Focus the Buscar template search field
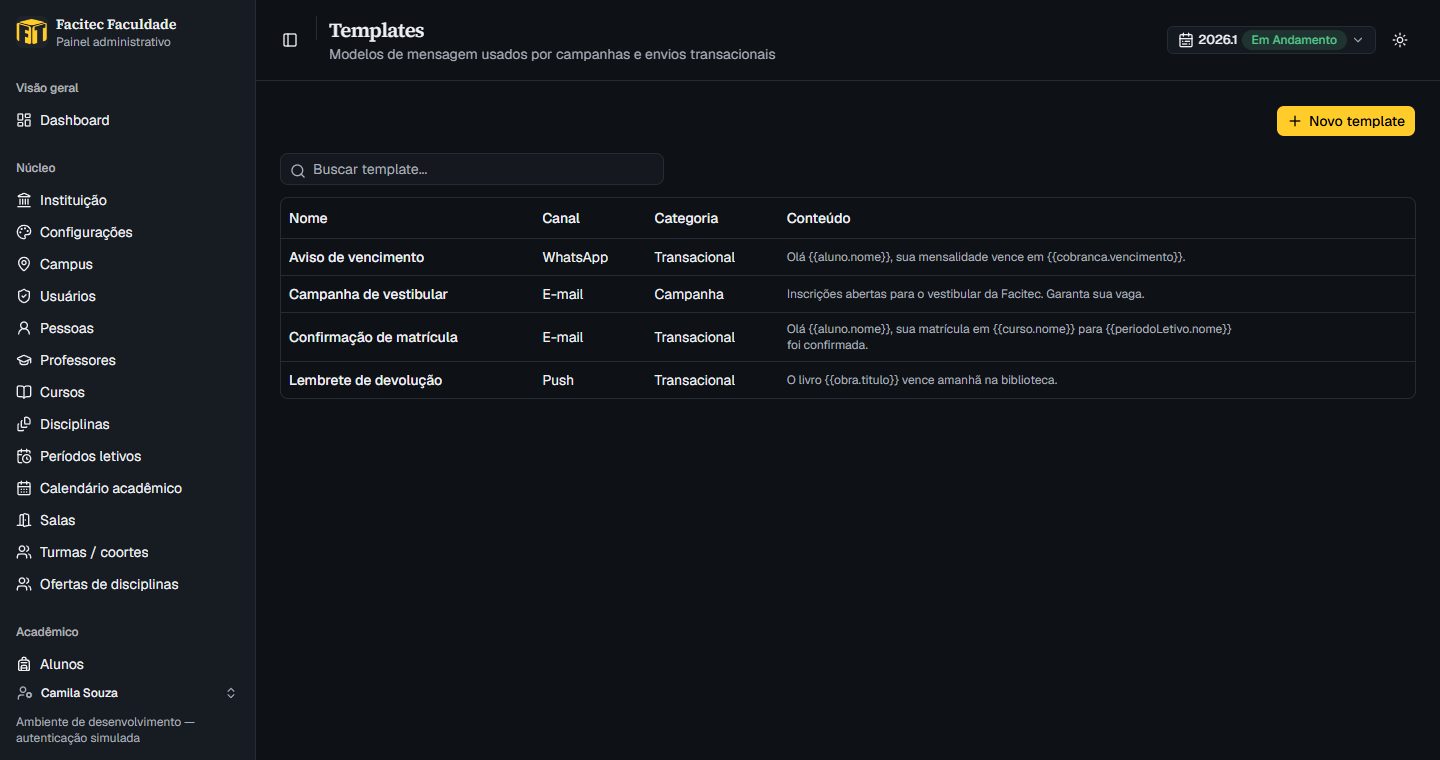1440x760 pixels. (x=472, y=169)
